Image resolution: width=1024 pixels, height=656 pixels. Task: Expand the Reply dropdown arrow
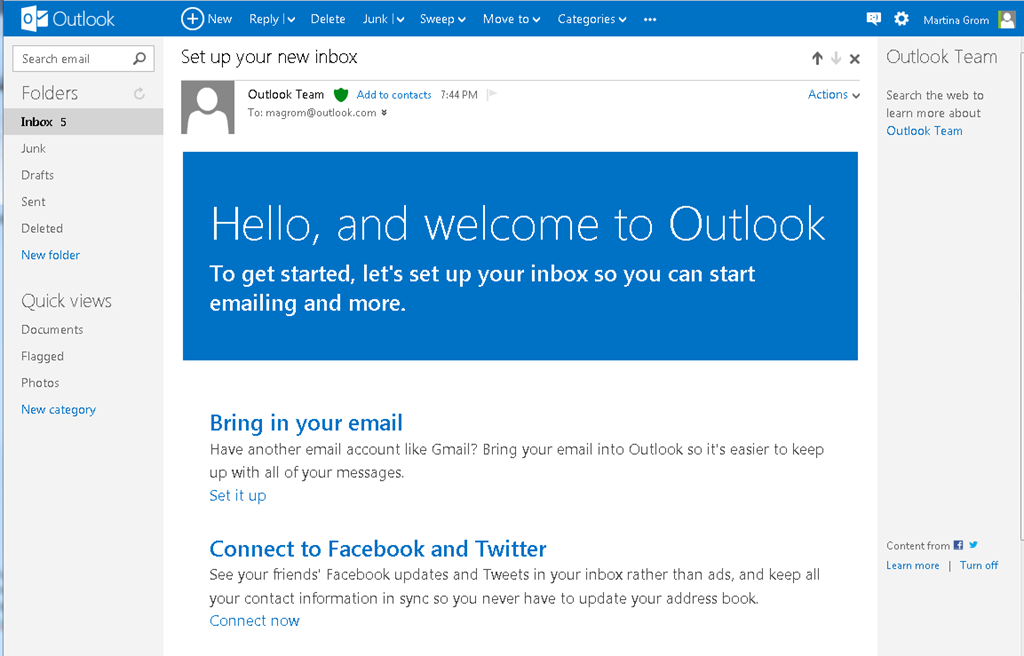(291, 20)
